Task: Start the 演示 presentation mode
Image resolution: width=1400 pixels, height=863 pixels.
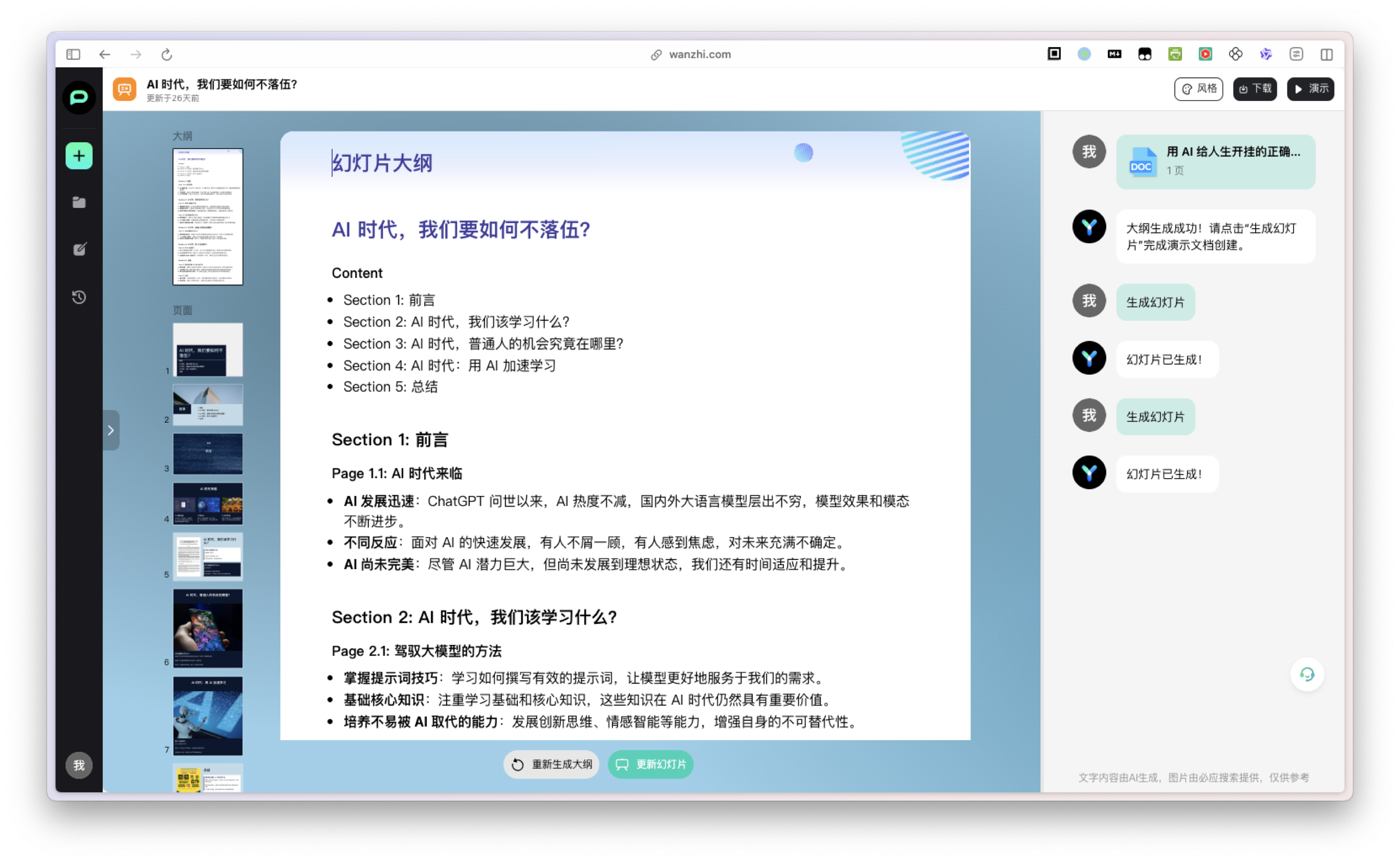Action: pyautogui.click(x=1310, y=89)
